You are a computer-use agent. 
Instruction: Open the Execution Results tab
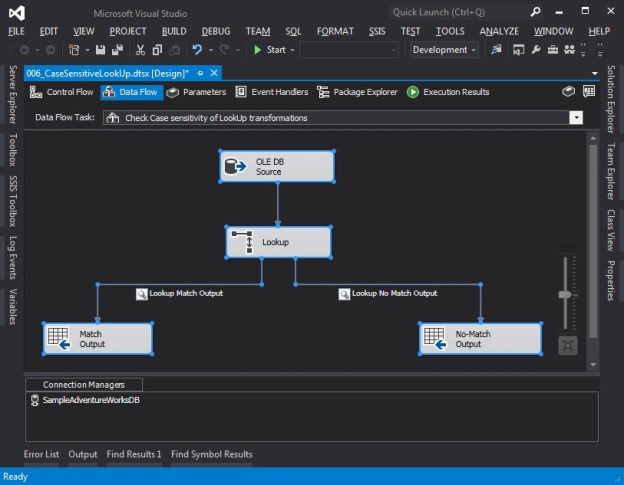point(448,92)
